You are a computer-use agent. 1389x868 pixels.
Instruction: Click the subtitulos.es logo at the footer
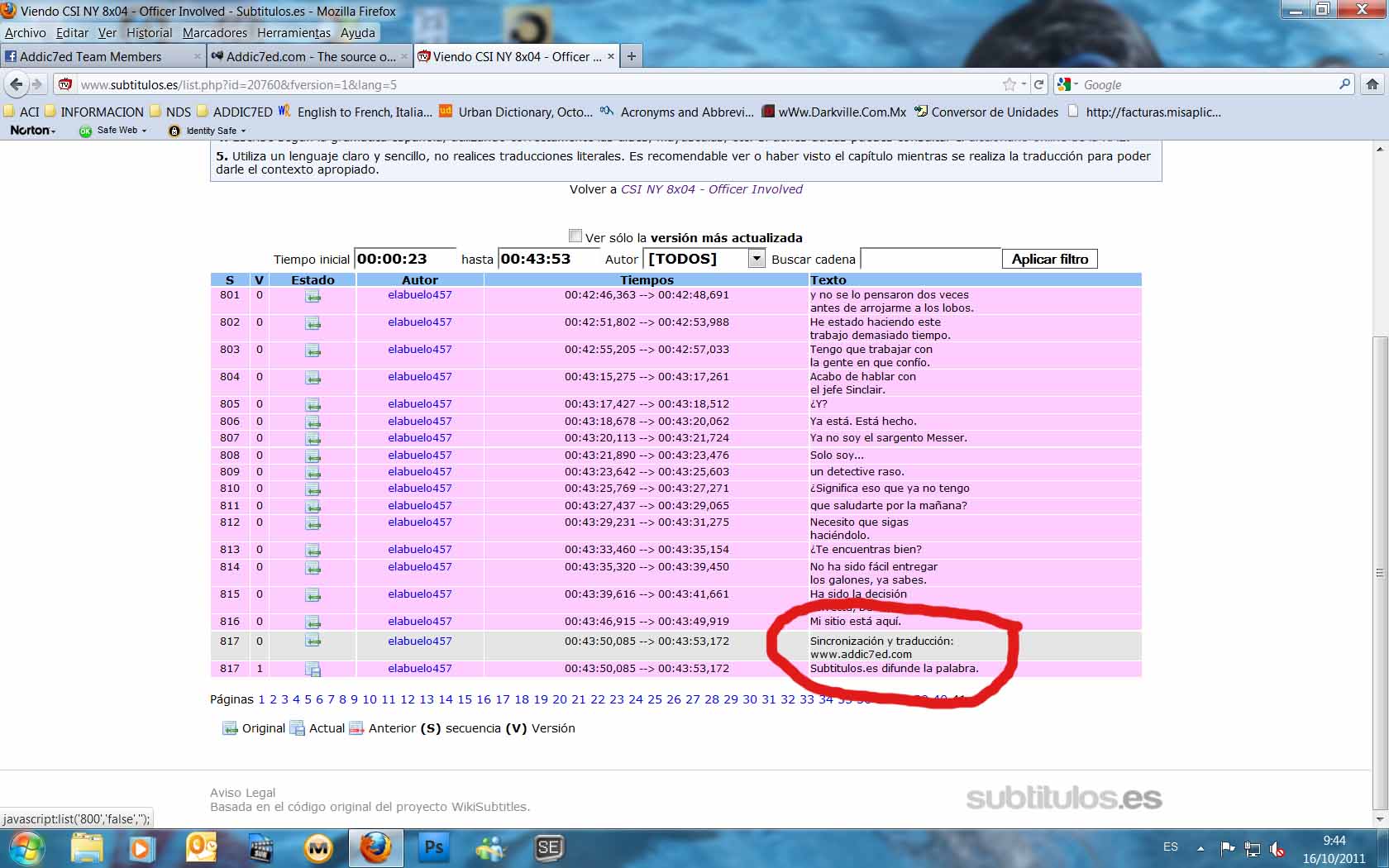(1064, 798)
